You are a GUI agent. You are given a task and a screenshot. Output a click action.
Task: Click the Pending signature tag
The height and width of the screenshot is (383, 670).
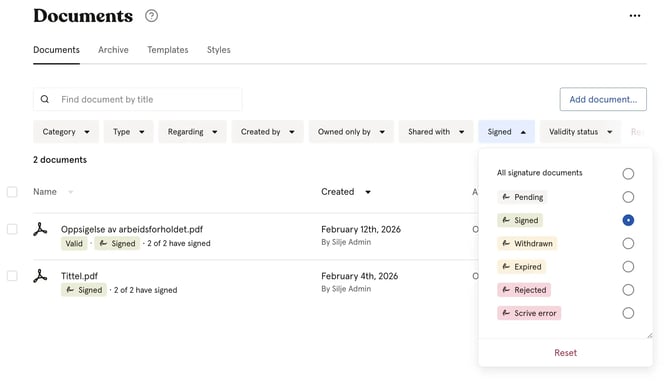522,197
